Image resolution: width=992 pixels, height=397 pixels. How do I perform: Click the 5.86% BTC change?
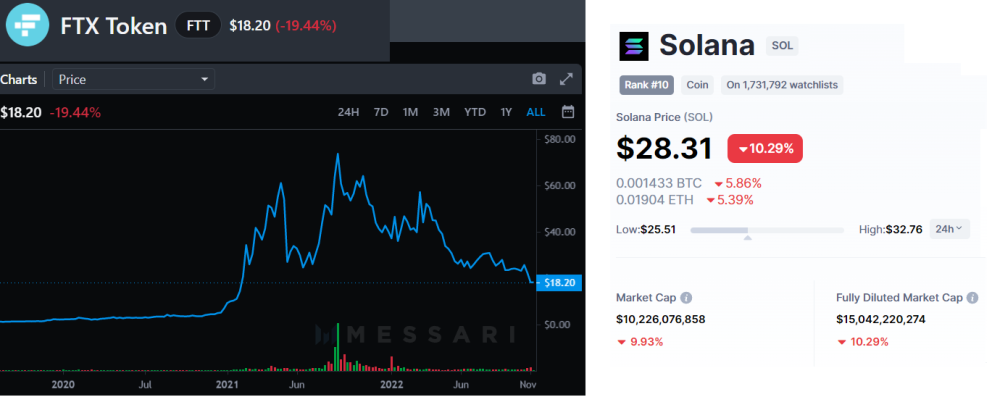[x=738, y=183]
